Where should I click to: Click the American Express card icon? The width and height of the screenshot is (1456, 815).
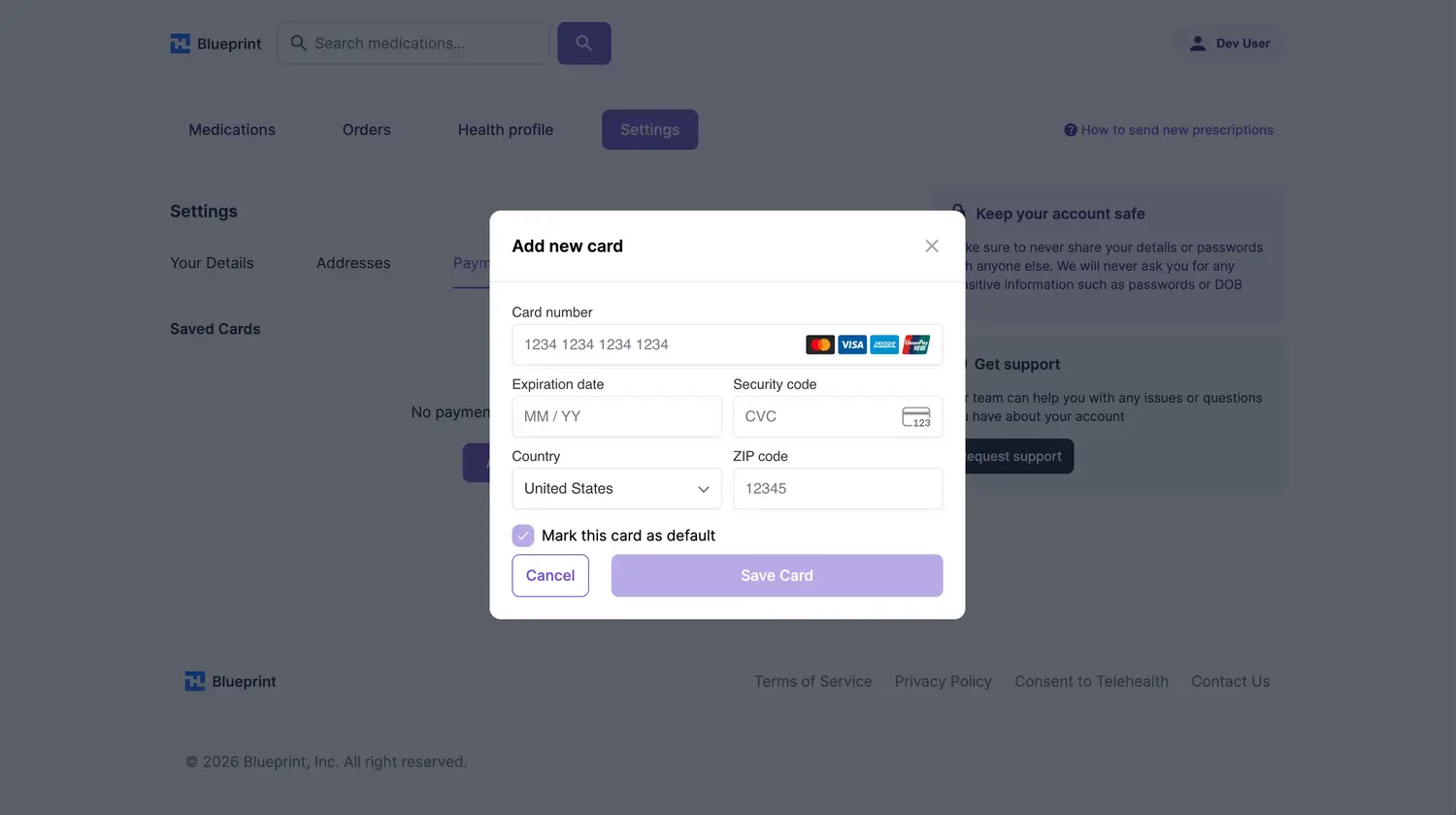(x=884, y=344)
